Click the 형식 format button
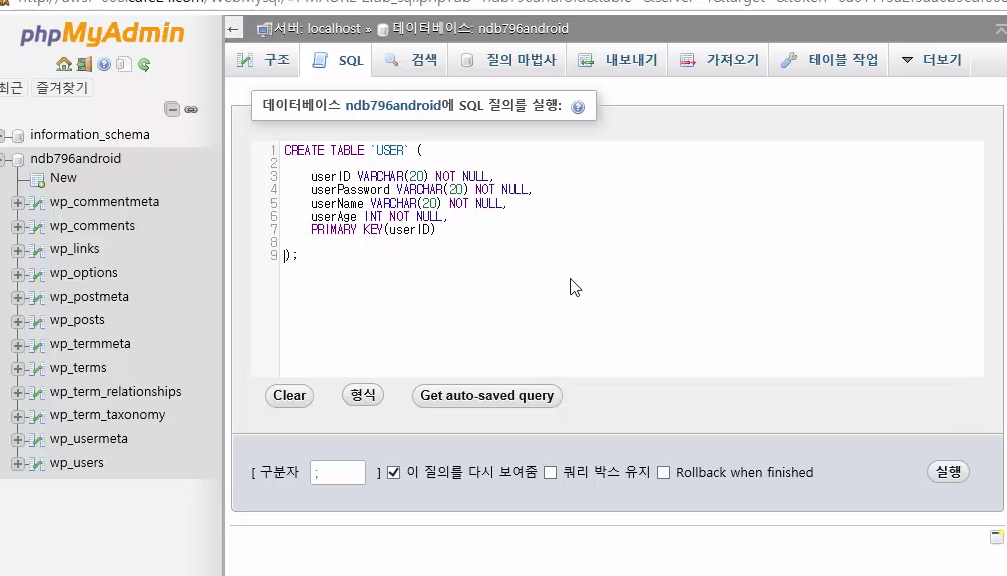The image size is (1007, 576). (363, 394)
